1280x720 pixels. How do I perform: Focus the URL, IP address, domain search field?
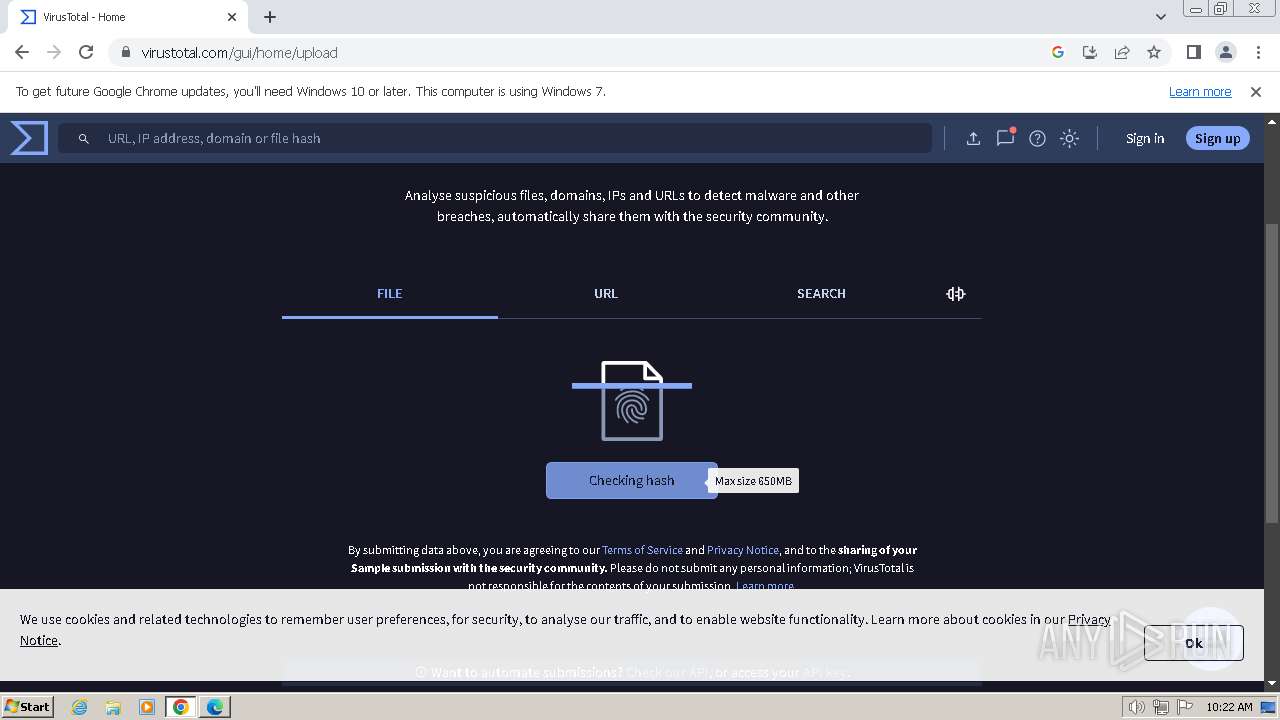pyautogui.click(x=495, y=139)
